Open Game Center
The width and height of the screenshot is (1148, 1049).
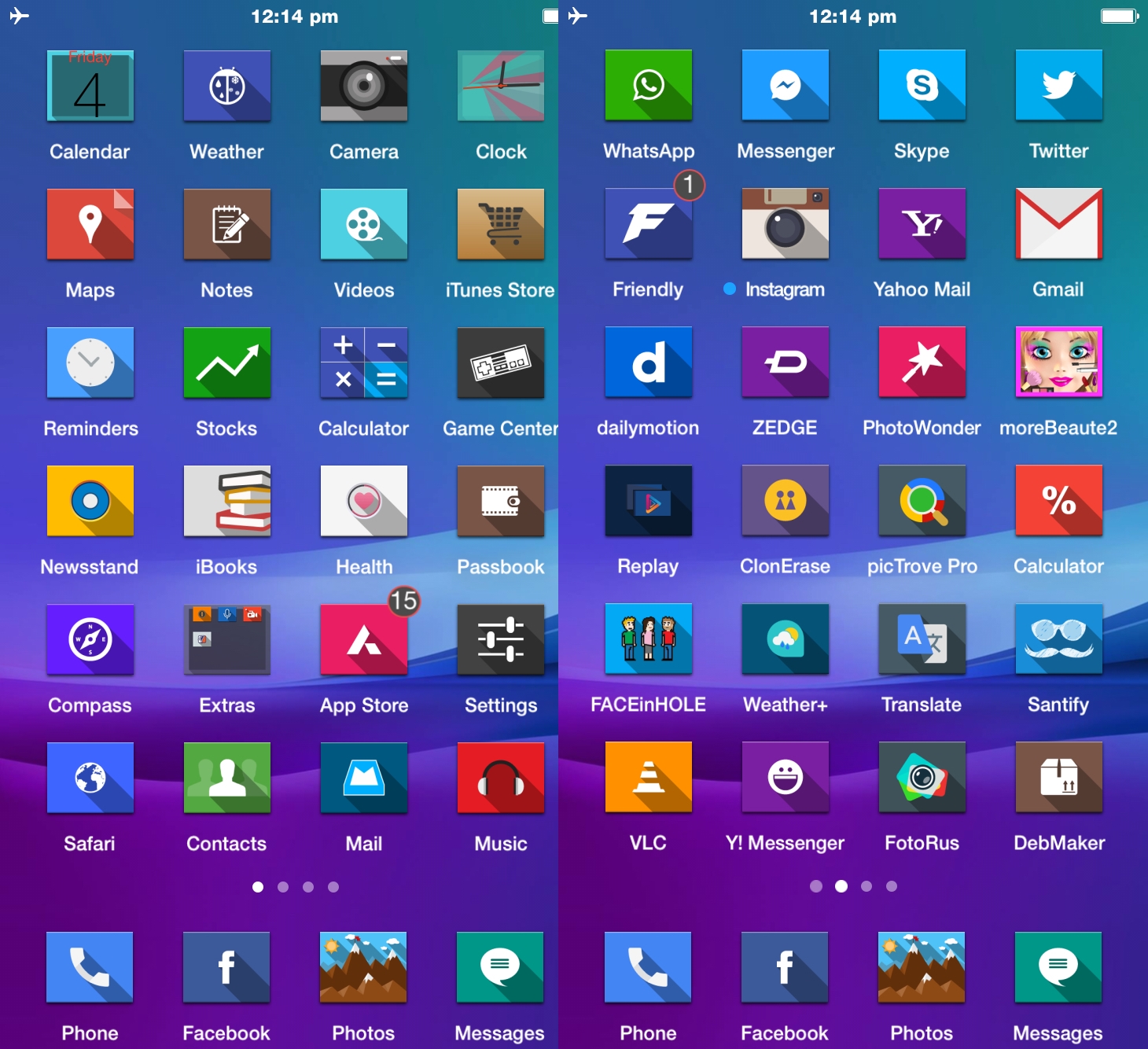[x=500, y=363]
